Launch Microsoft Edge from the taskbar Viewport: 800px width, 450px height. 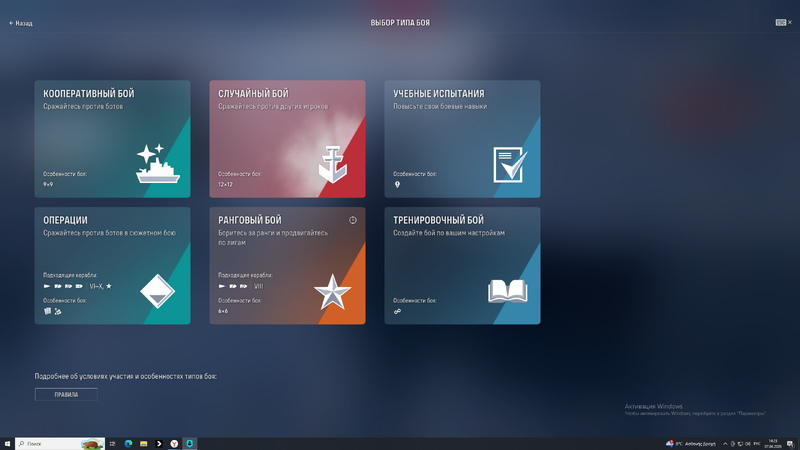[128, 444]
